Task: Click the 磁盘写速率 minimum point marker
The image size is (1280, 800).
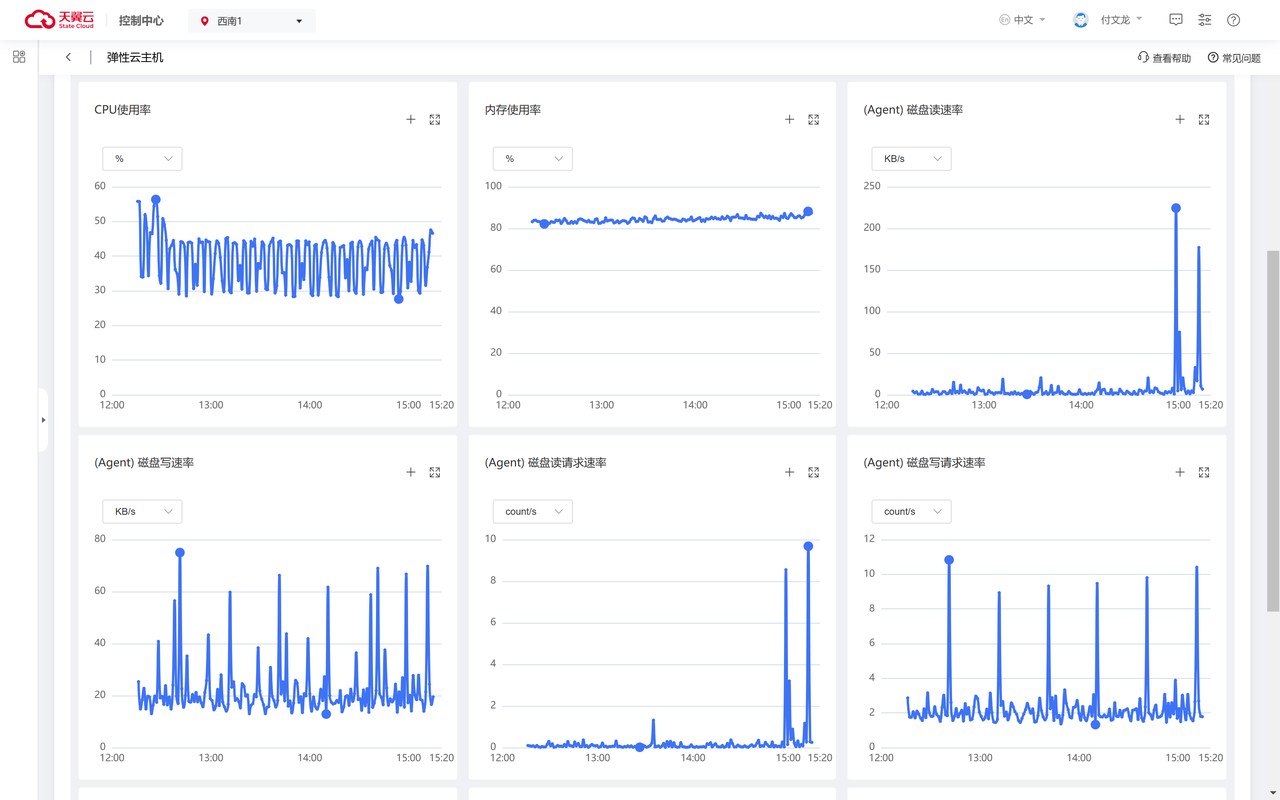Action: tap(326, 714)
